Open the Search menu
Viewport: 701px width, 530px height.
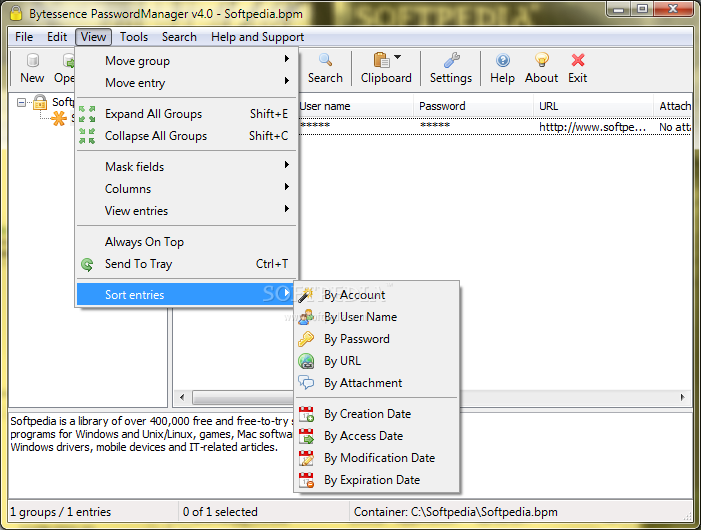coord(179,37)
